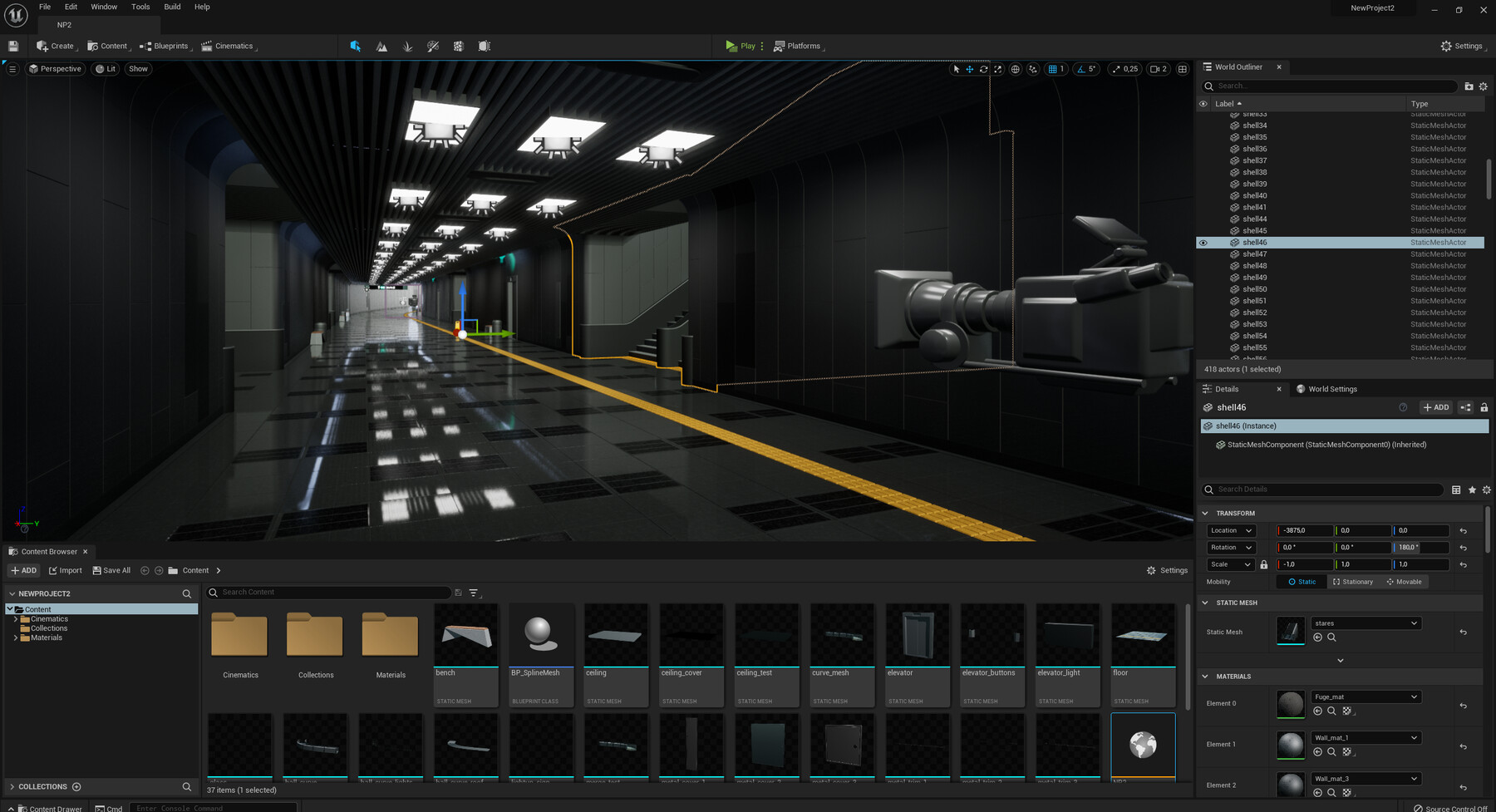Select the Modeling mode icon

coord(485,47)
